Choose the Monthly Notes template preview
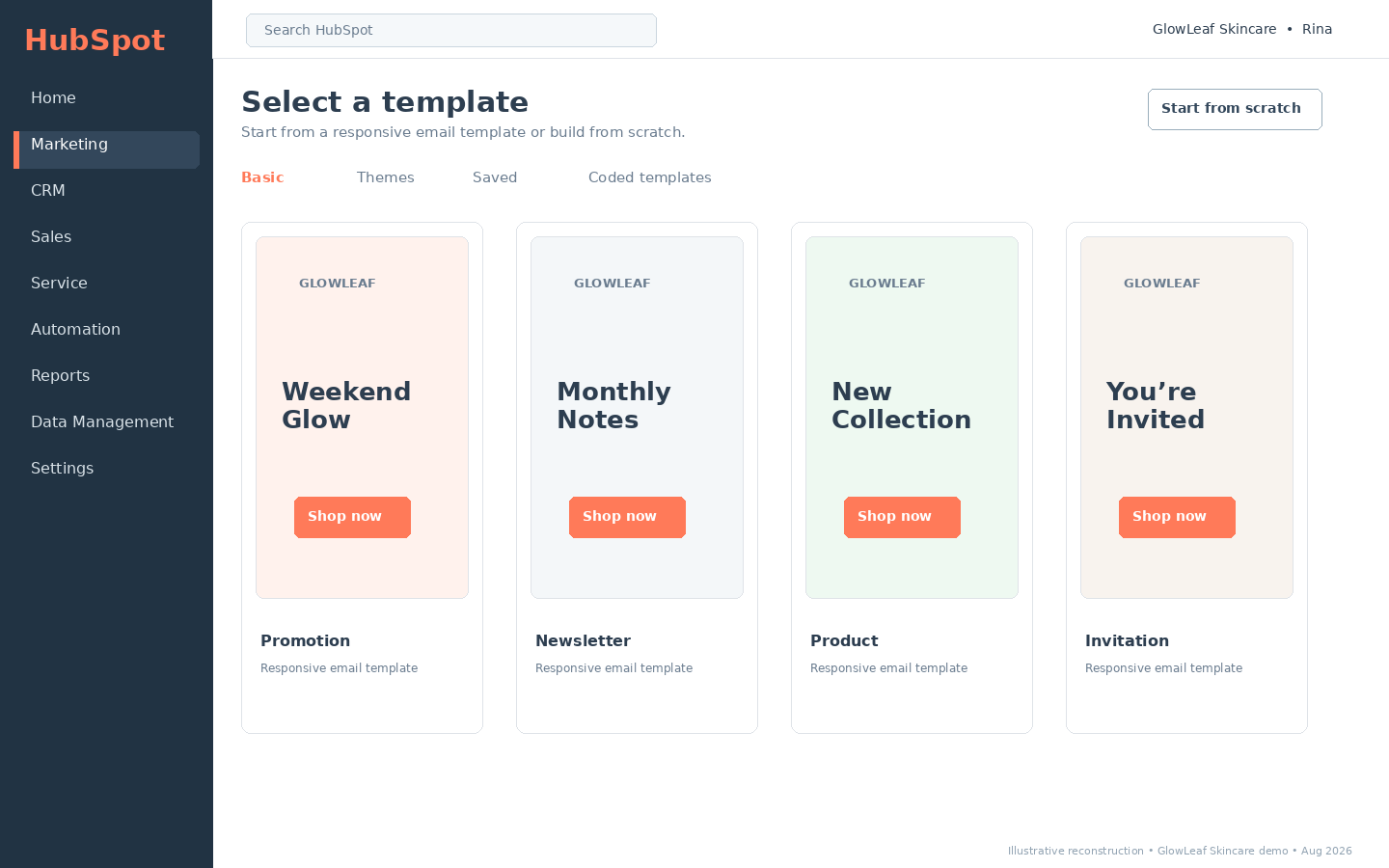 coord(637,418)
